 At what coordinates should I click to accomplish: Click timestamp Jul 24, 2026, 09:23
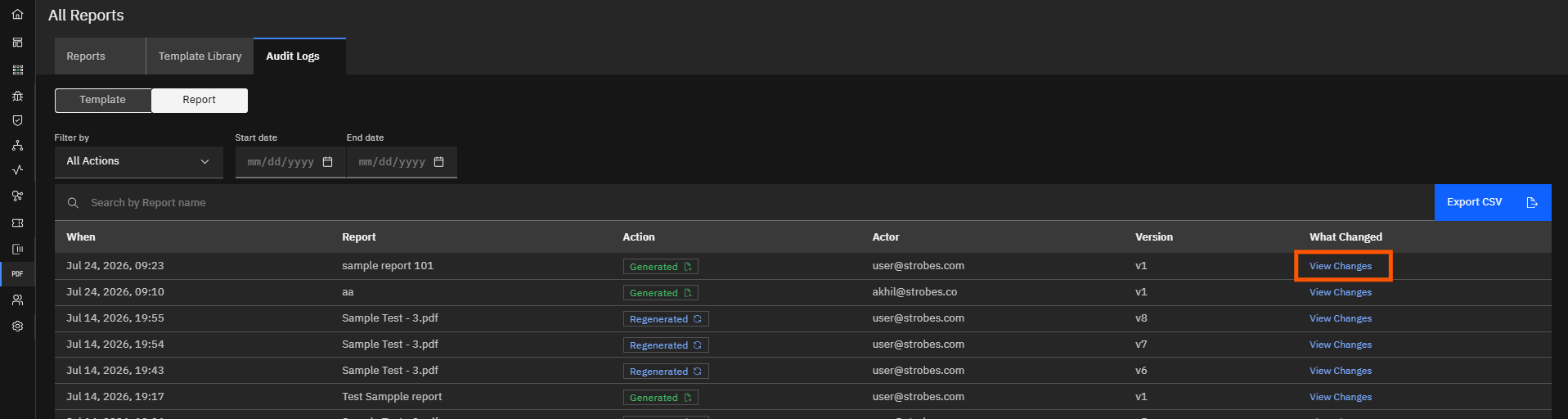(115, 266)
